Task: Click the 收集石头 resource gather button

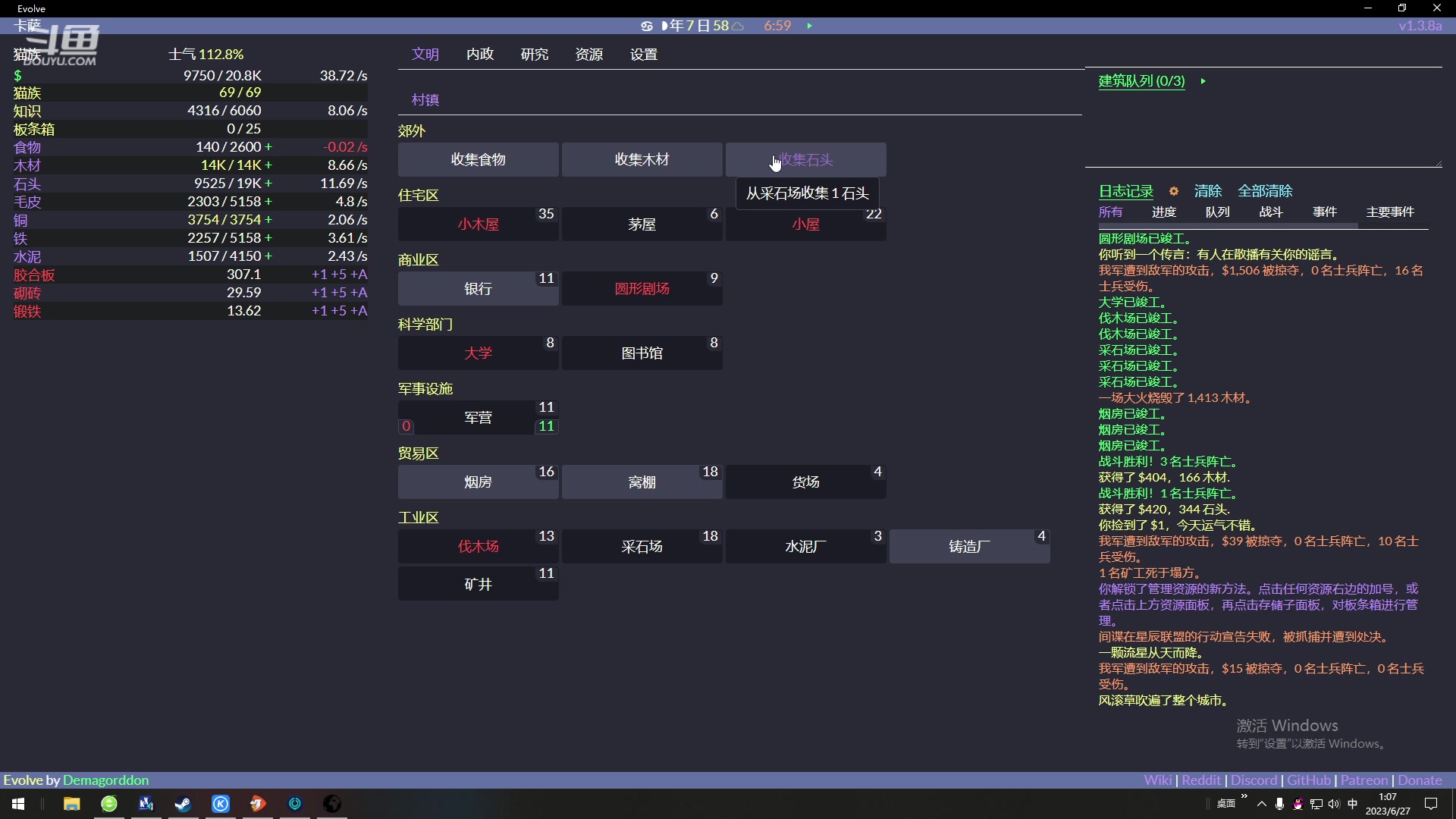Action: point(805,159)
